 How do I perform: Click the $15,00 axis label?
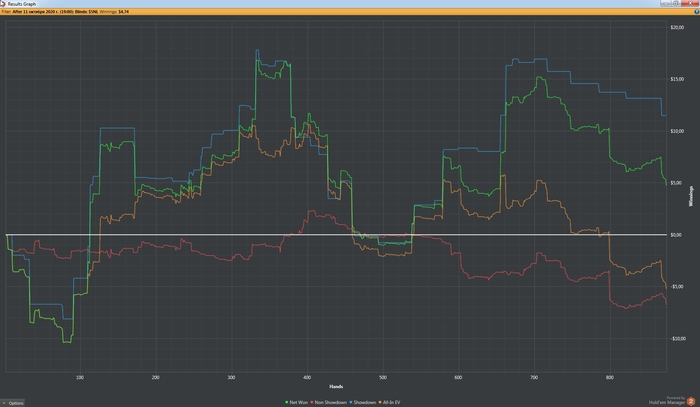[677, 79]
